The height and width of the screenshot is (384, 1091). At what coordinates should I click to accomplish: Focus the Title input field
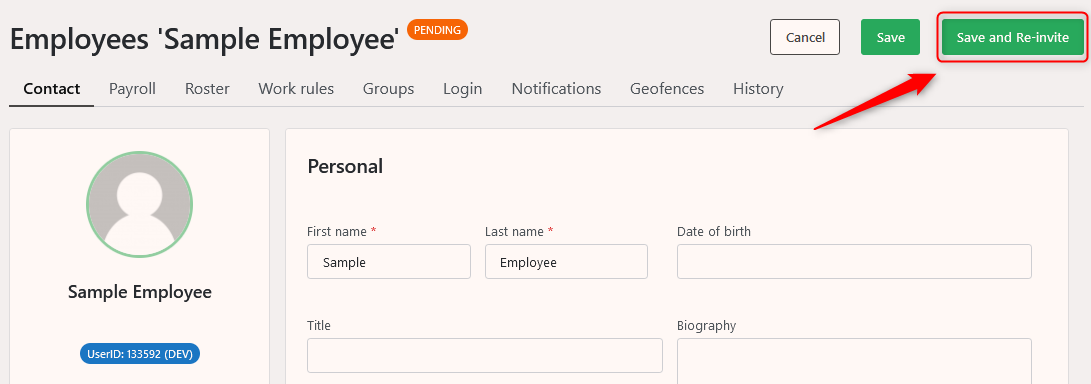click(x=484, y=355)
